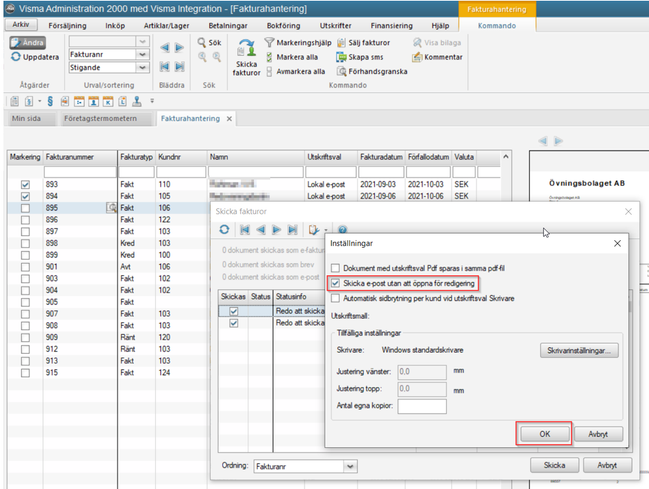This screenshot has height=489, width=649.
Task: Open dropdown arrow next to second quick toolbar icon
Action: pos(40,101)
